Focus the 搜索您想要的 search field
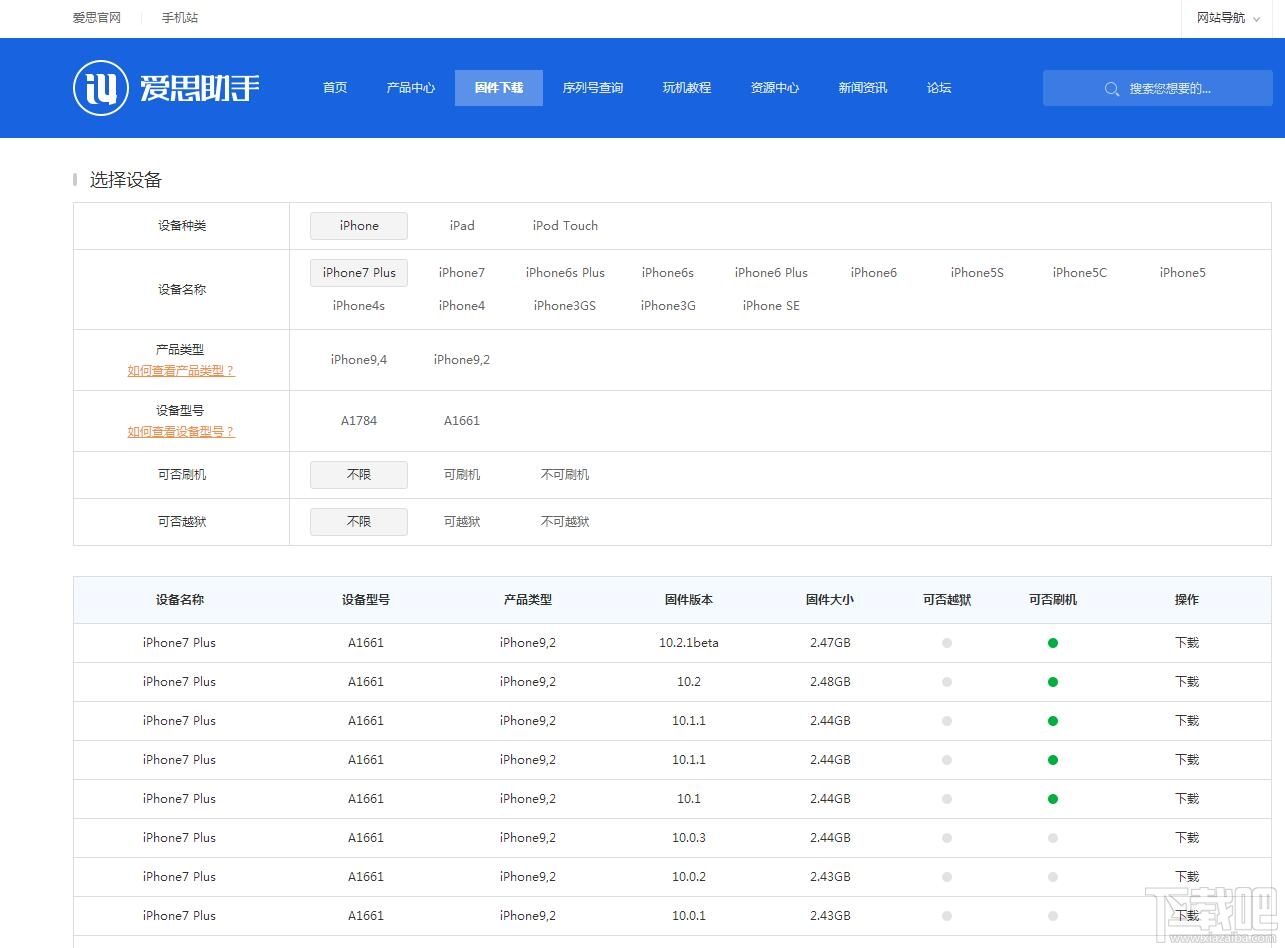The width and height of the screenshot is (1285, 948). (x=1158, y=88)
